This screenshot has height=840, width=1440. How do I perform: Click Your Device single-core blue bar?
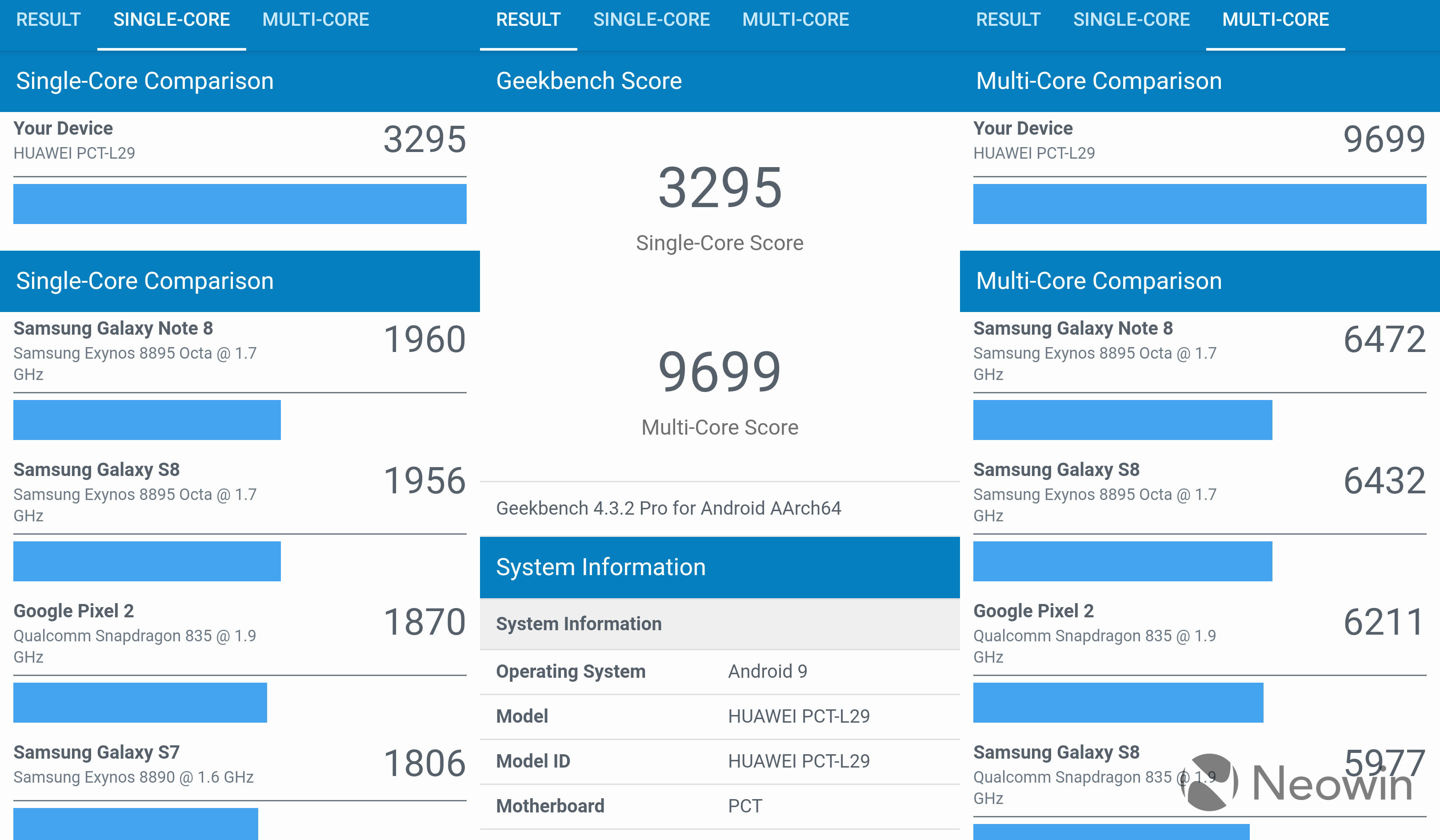pos(240,204)
